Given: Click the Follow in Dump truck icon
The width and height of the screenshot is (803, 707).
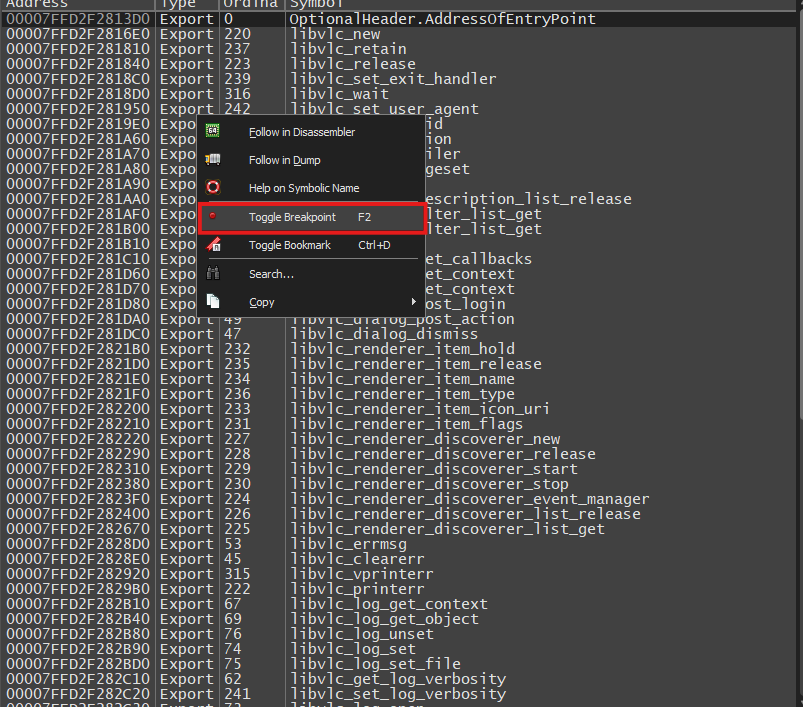Looking at the screenshot, I should 213,160.
